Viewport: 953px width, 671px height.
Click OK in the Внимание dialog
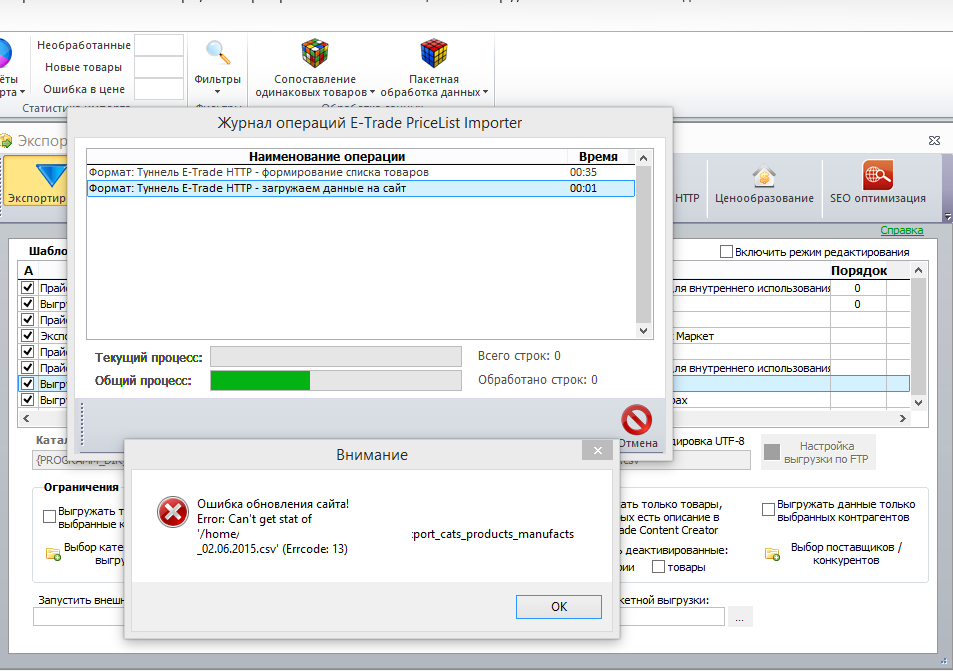tap(559, 607)
